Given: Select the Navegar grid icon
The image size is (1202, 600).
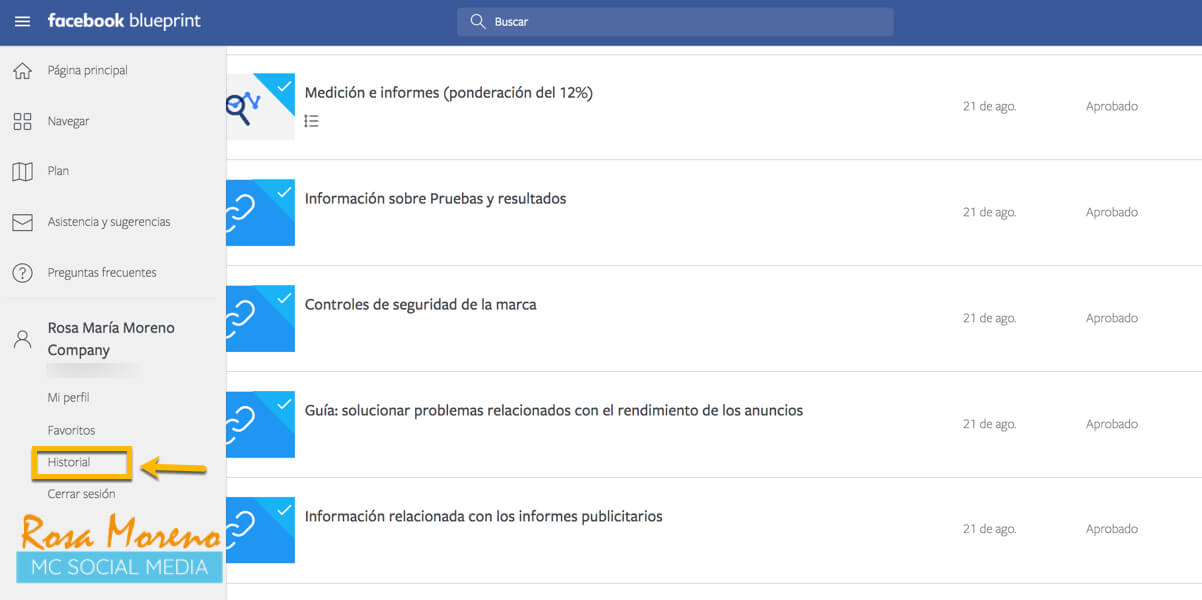Looking at the screenshot, I should [22, 121].
